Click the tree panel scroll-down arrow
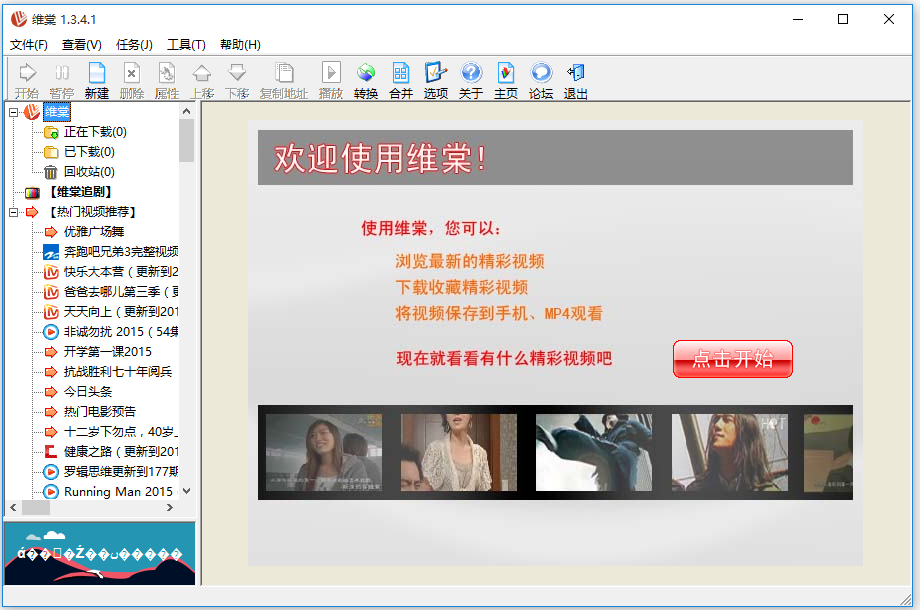Screen dimensions: 920x610 coord(186,492)
